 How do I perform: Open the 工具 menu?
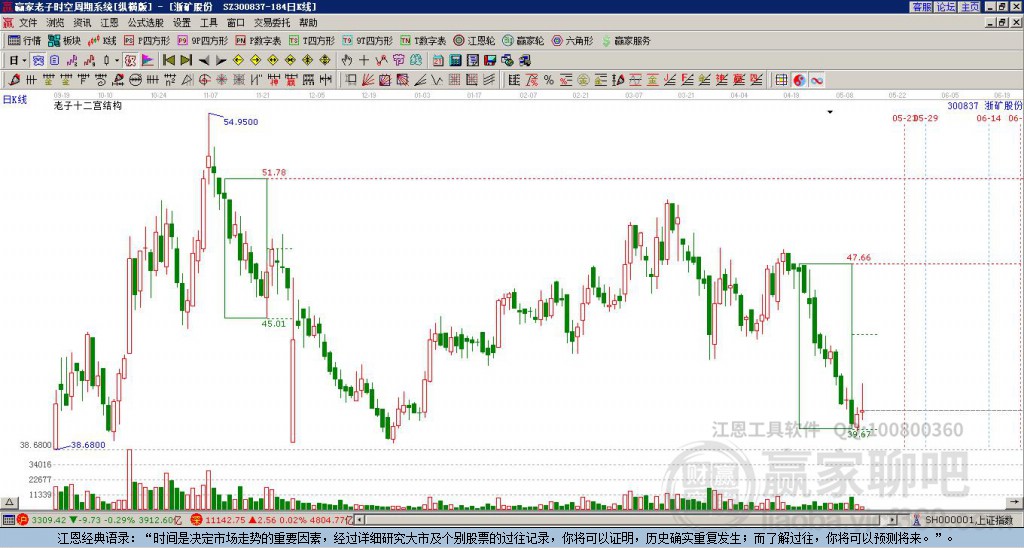click(x=209, y=23)
